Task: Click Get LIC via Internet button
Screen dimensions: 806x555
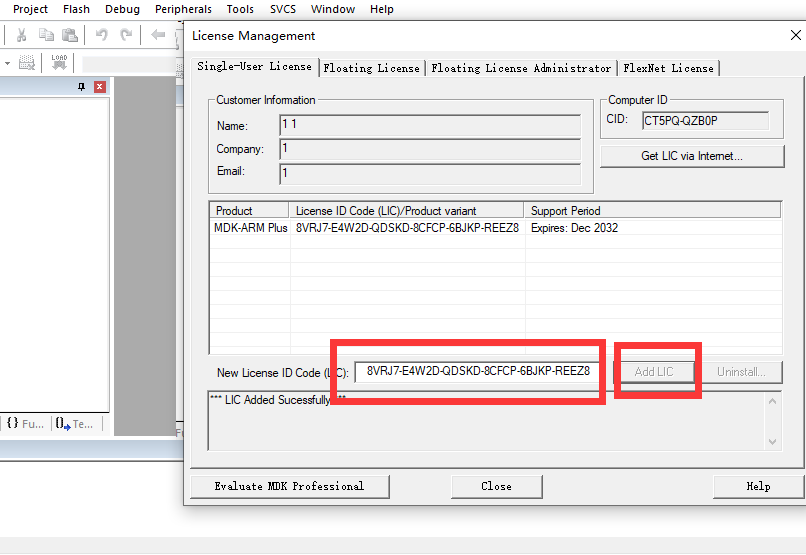Action: tap(692, 156)
